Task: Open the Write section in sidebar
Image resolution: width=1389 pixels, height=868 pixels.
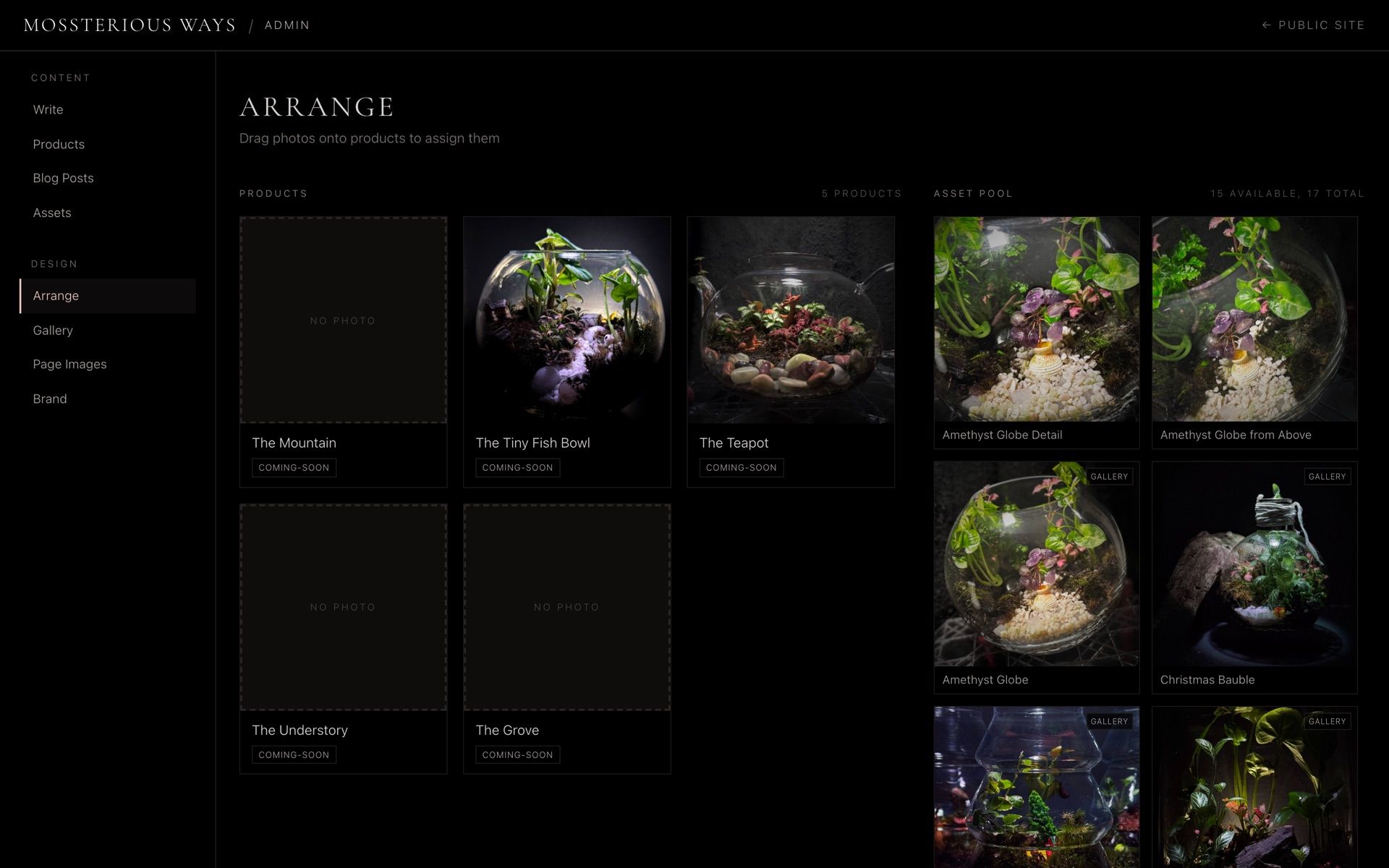Action: [x=48, y=109]
